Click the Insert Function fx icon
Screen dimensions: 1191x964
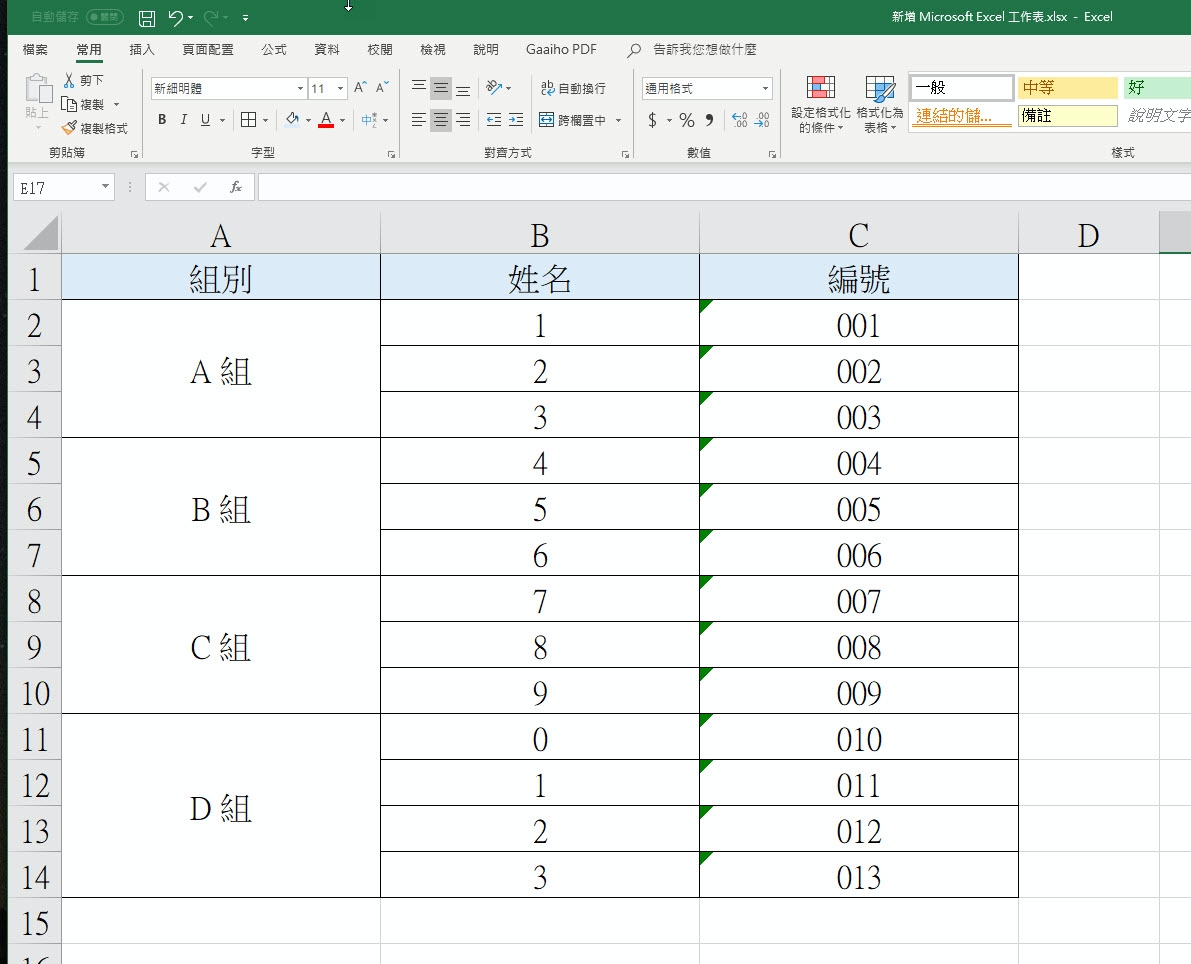click(x=236, y=187)
